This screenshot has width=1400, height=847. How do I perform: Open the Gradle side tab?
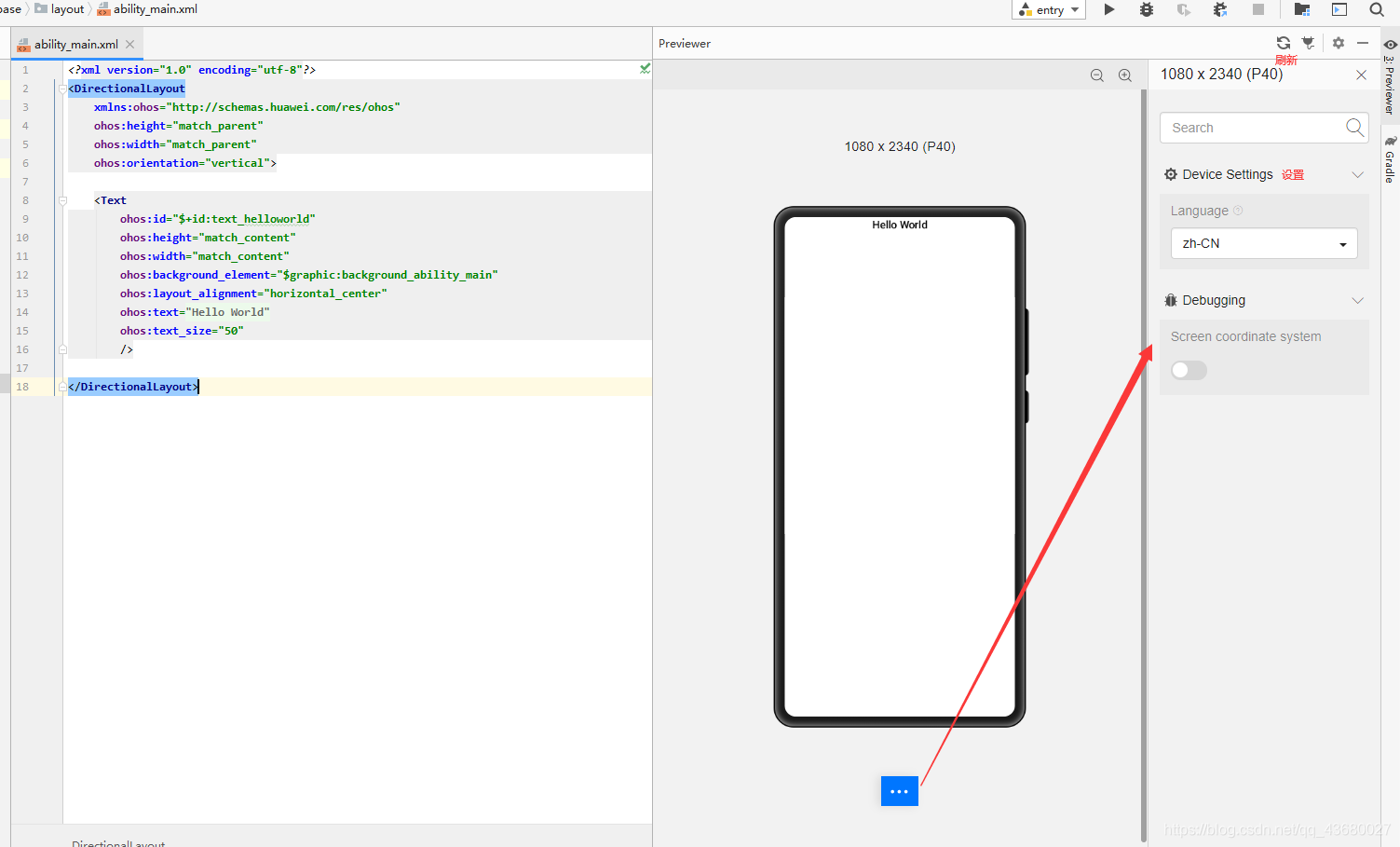tap(1390, 159)
